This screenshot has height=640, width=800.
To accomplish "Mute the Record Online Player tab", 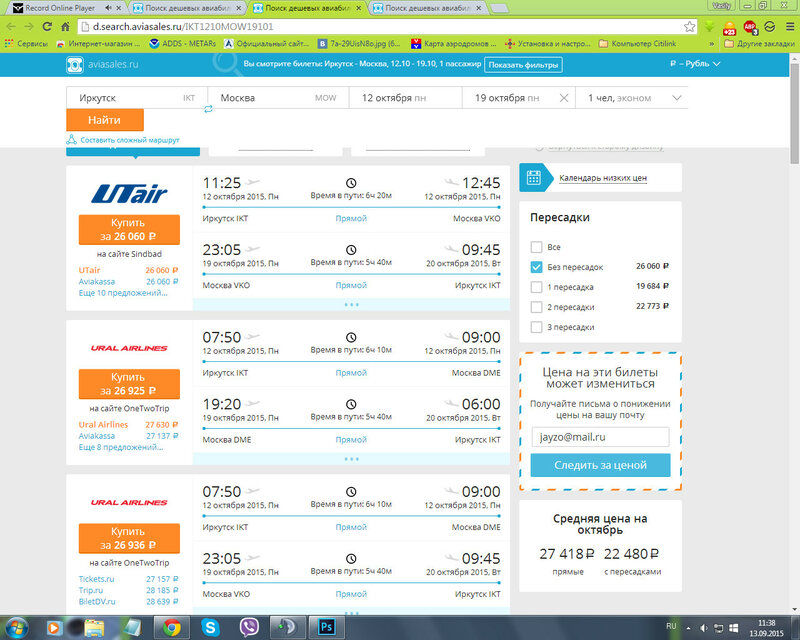I will coord(108,8).
